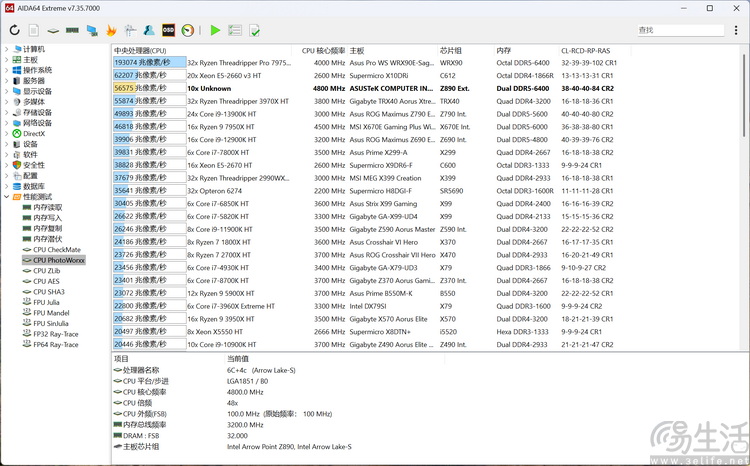Open the three-dot menu at top right

pos(736,30)
